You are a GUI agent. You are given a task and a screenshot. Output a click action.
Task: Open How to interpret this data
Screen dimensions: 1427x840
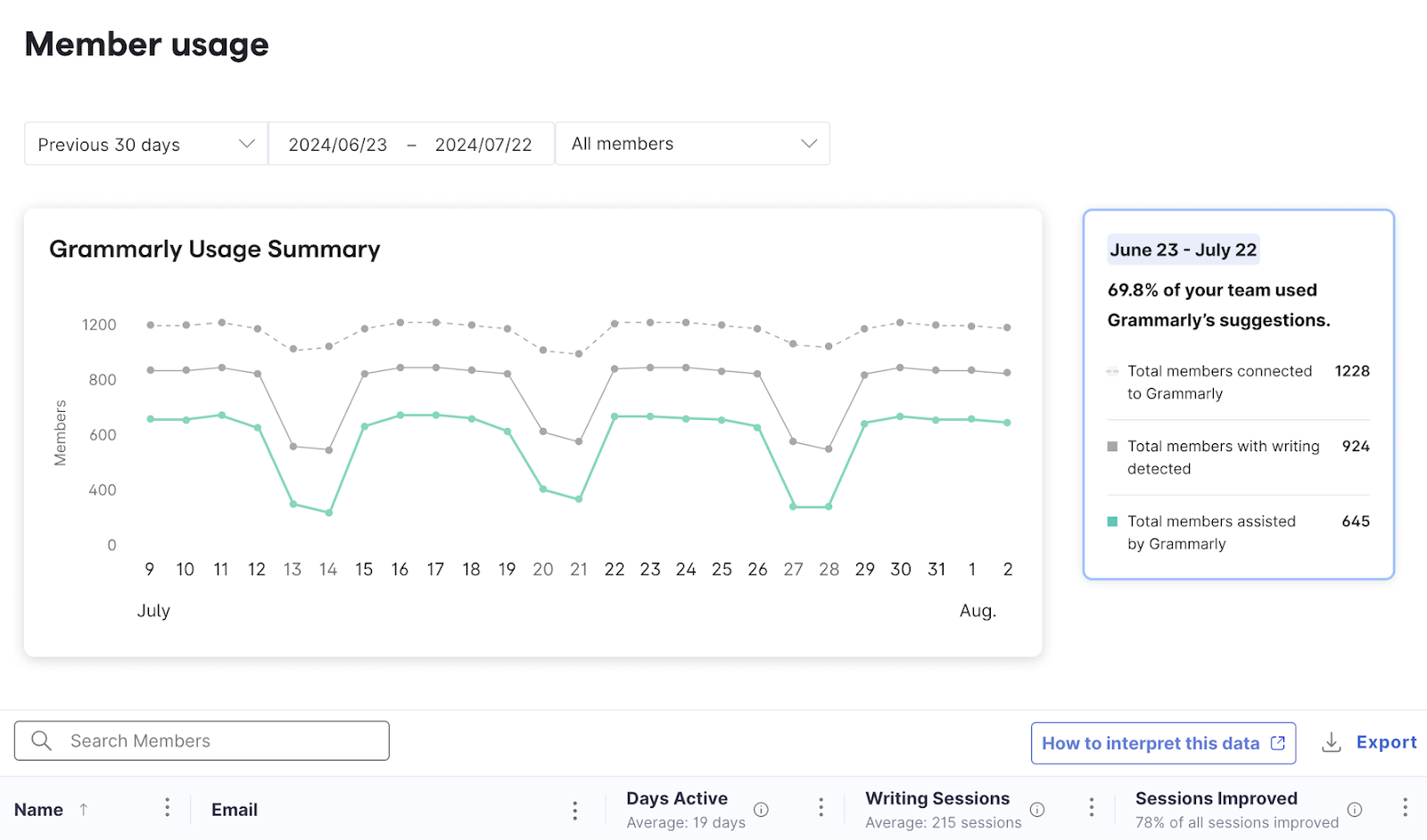(x=1163, y=744)
